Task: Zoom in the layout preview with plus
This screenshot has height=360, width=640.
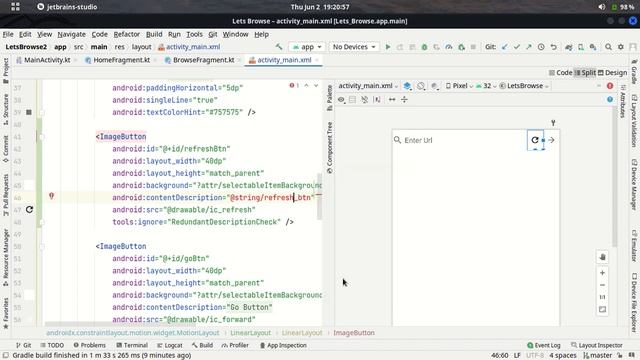Action: (602, 273)
